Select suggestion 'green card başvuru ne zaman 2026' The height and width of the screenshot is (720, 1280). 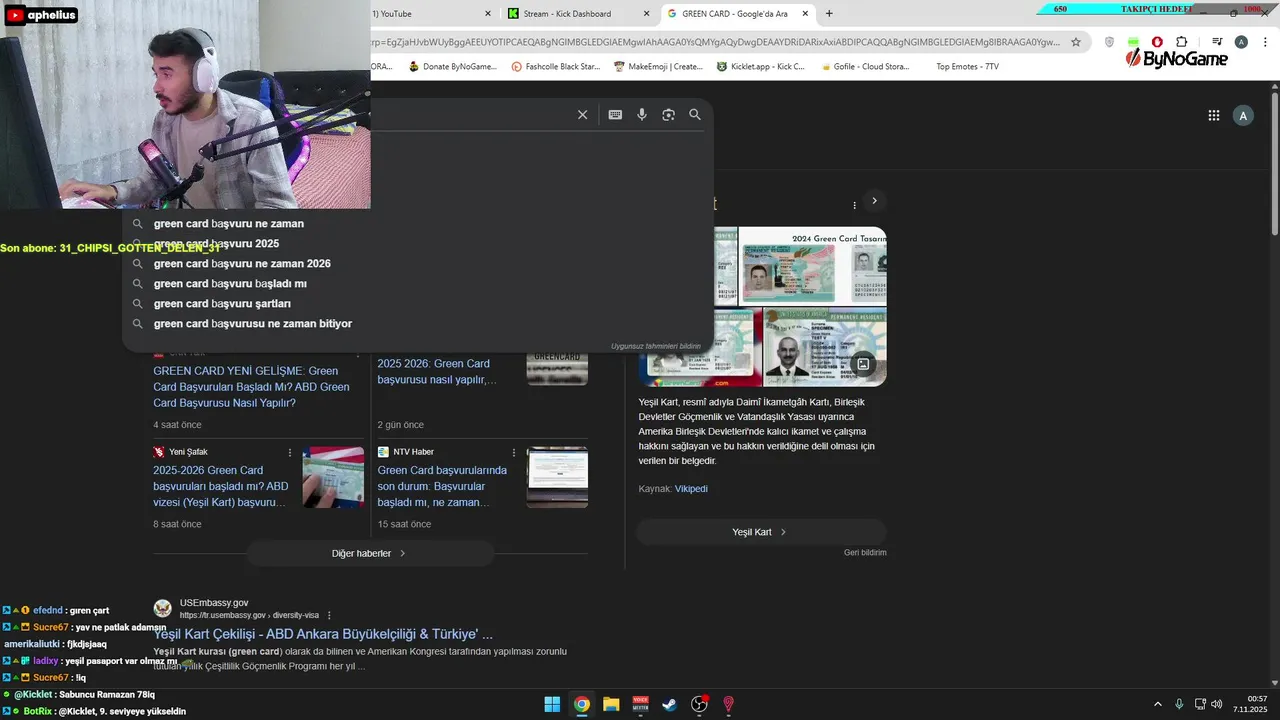point(418,264)
